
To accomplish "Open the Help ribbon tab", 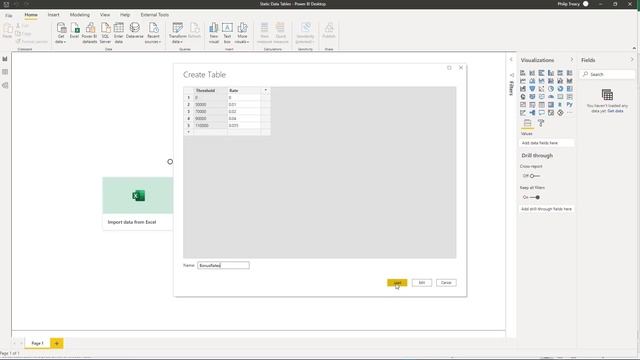I will click(x=125, y=15).
